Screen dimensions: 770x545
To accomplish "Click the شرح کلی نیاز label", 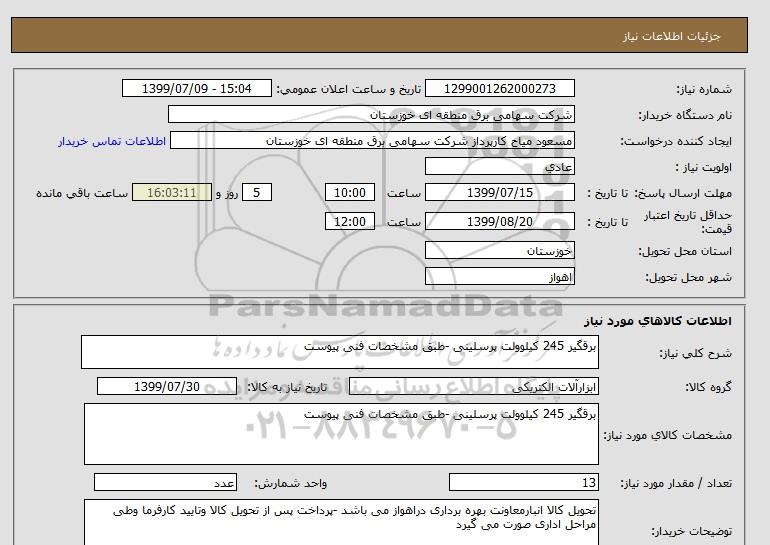I will pos(695,353).
